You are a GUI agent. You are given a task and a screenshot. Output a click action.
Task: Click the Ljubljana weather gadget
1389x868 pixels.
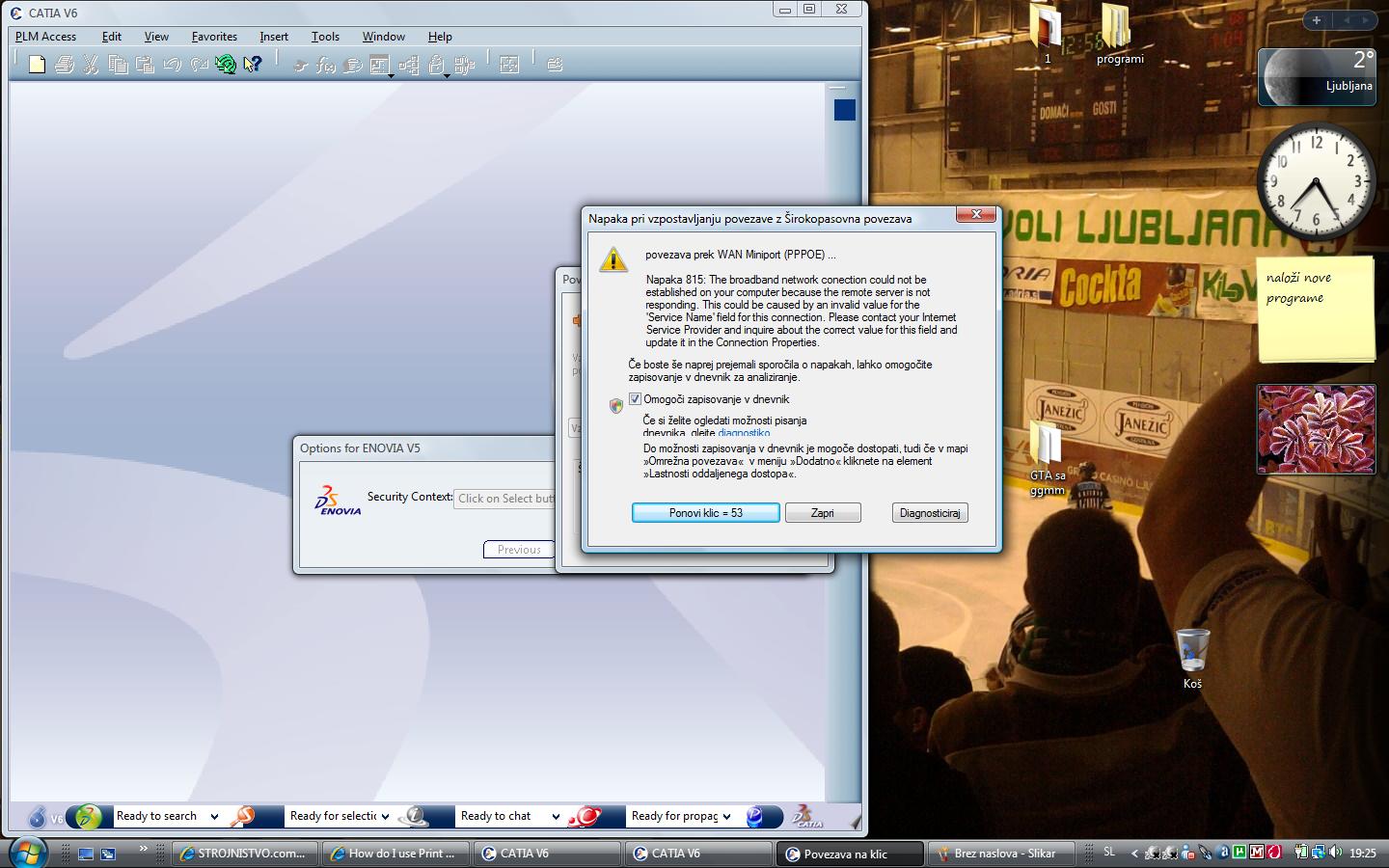pos(1317,75)
